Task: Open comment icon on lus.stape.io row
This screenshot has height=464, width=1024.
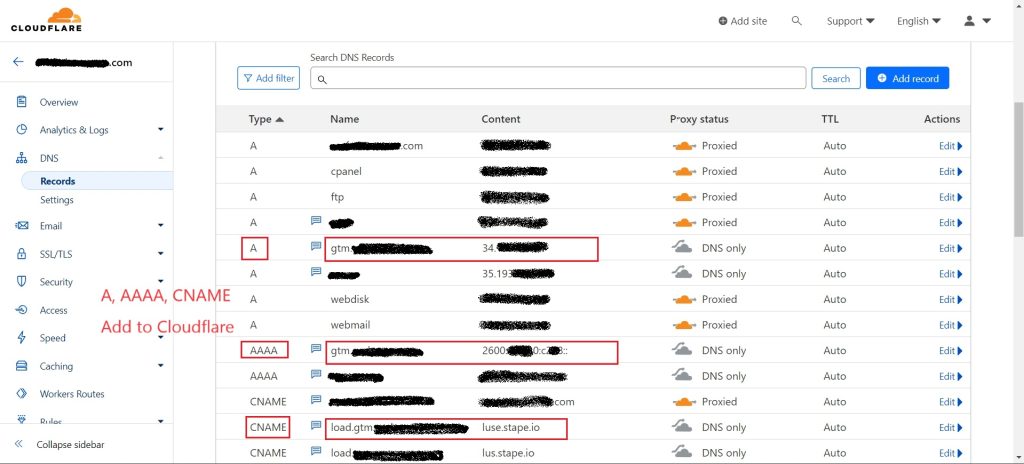Action: 316,451
